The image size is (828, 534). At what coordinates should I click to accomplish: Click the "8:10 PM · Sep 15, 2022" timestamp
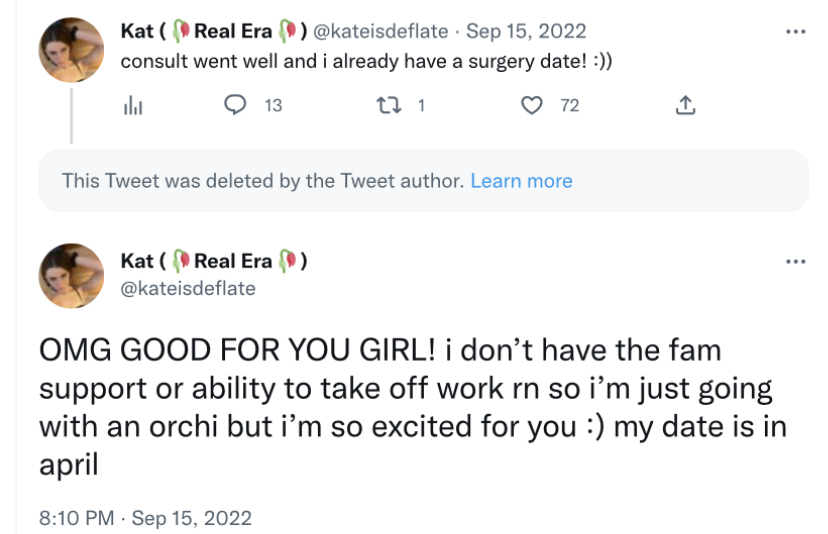145,518
